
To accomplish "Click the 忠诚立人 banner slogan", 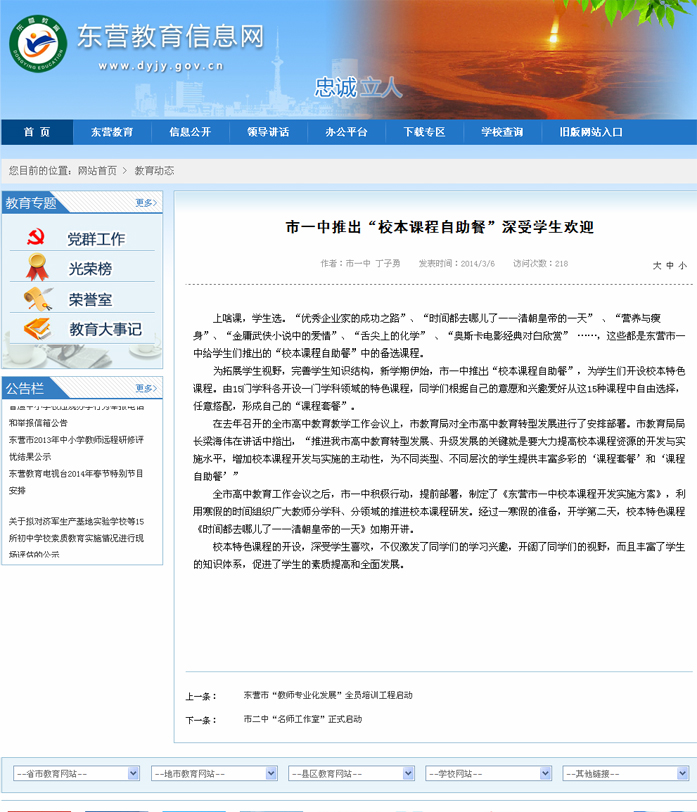I will pyautogui.click(x=358, y=87).
